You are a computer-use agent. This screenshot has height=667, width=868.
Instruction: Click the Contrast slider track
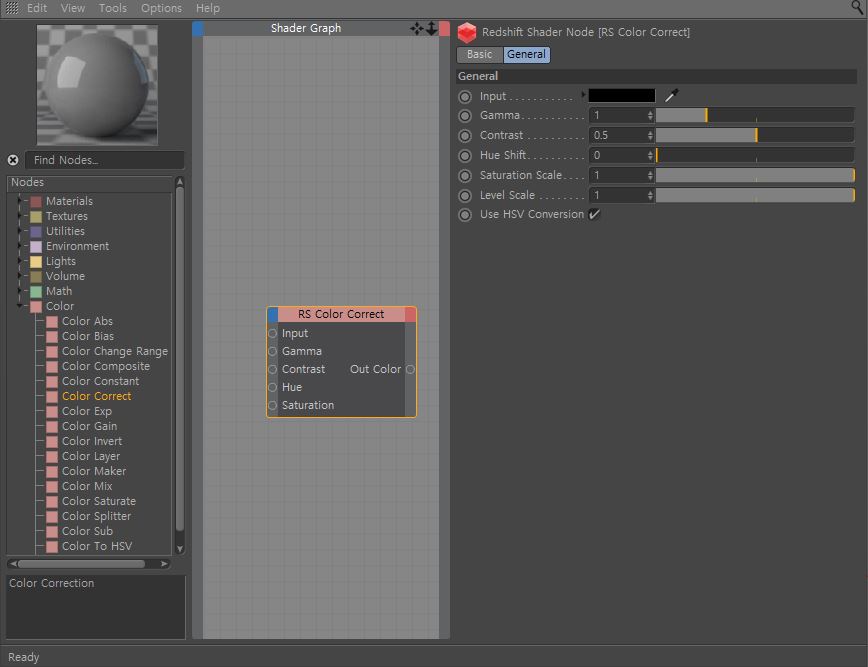click(755, 135)
